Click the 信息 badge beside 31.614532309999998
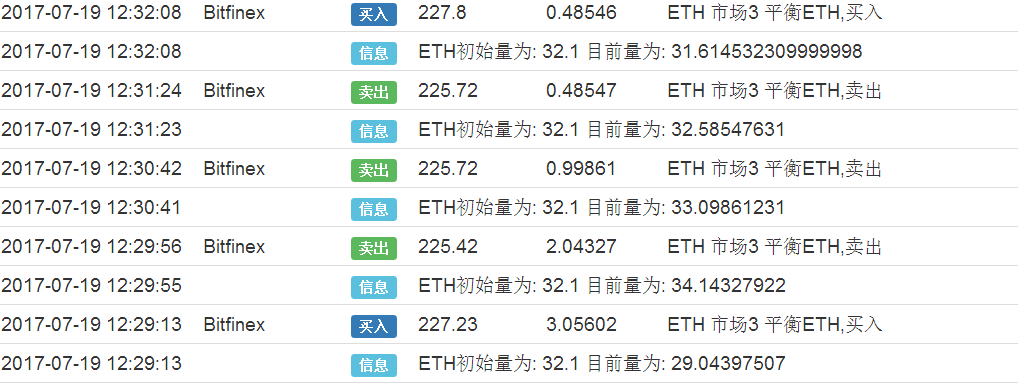 [373, 53]
